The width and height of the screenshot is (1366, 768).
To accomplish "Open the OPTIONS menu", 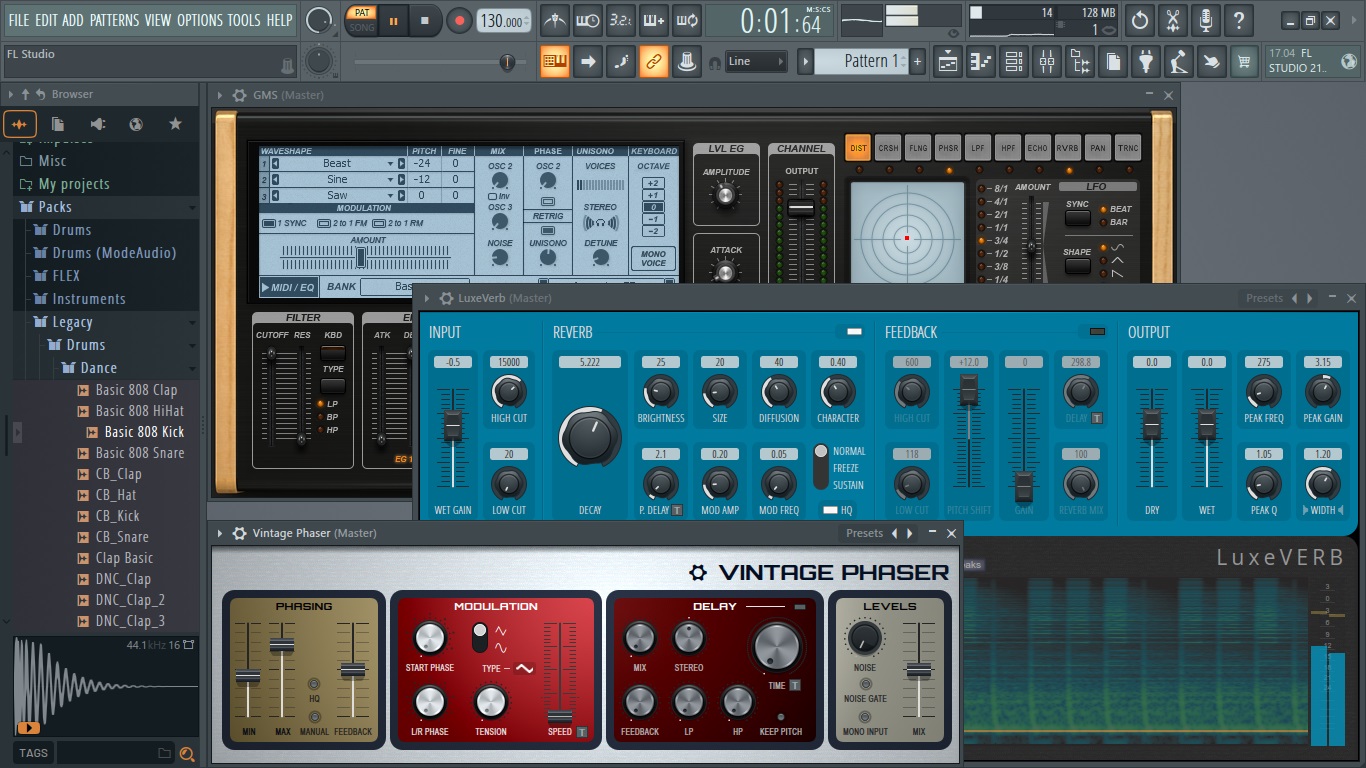I will pos(199,20).
